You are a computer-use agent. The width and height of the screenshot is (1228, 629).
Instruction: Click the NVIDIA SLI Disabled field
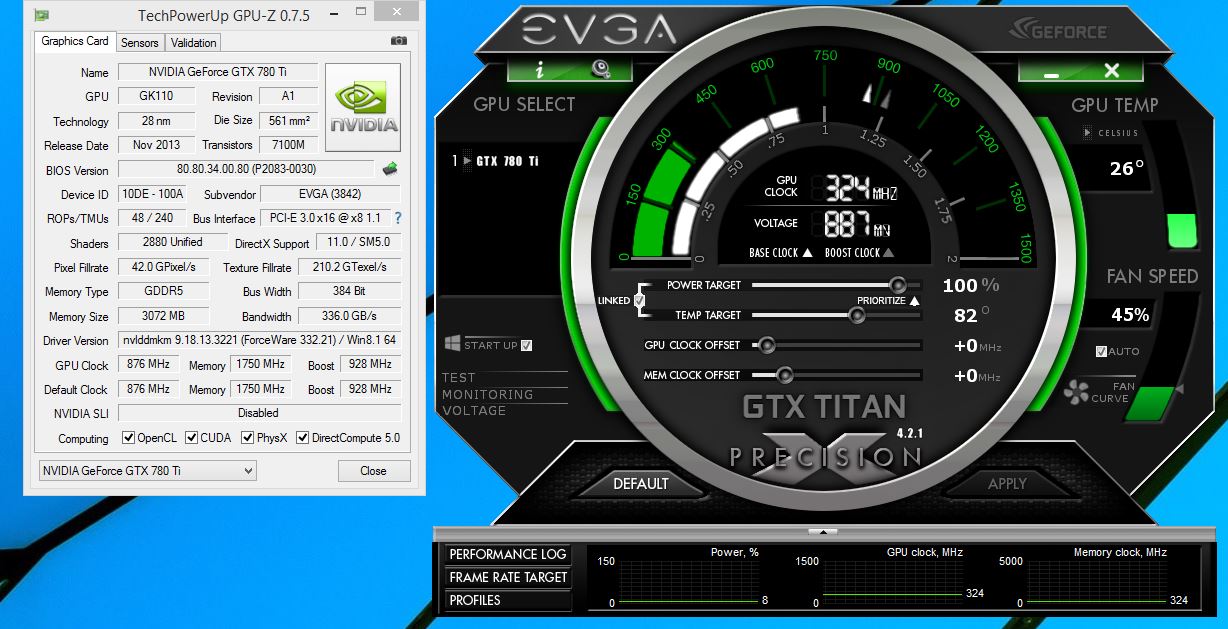[259, 412]
